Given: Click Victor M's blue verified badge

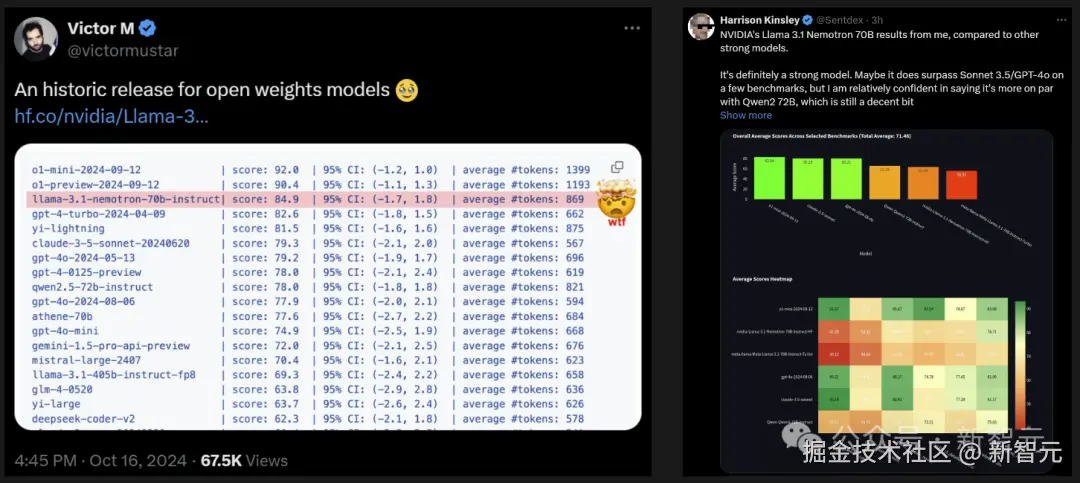Looking at the screenshot, I should point(147,28).
